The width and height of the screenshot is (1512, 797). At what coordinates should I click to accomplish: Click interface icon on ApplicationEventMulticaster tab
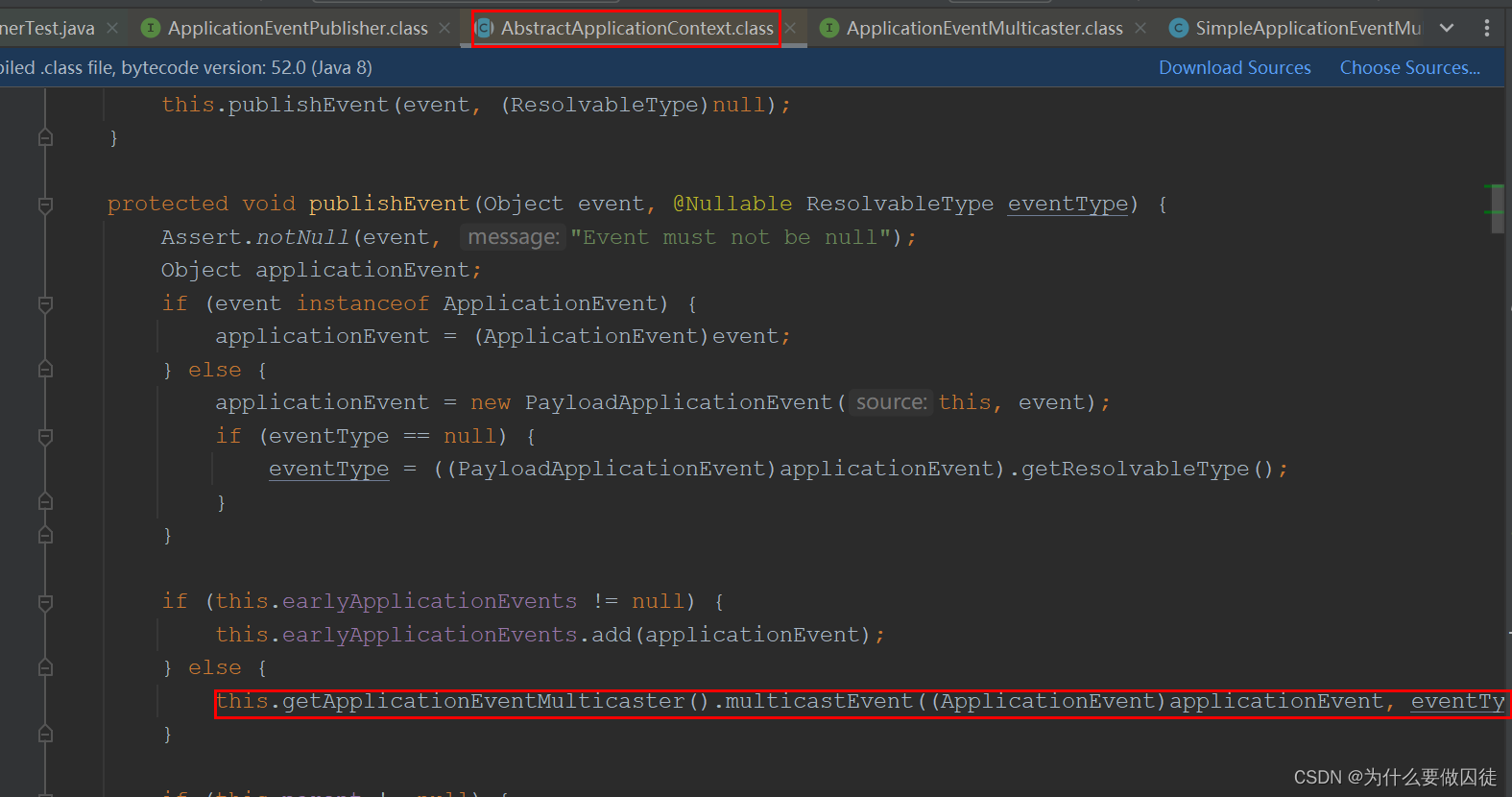pos(829,28)
